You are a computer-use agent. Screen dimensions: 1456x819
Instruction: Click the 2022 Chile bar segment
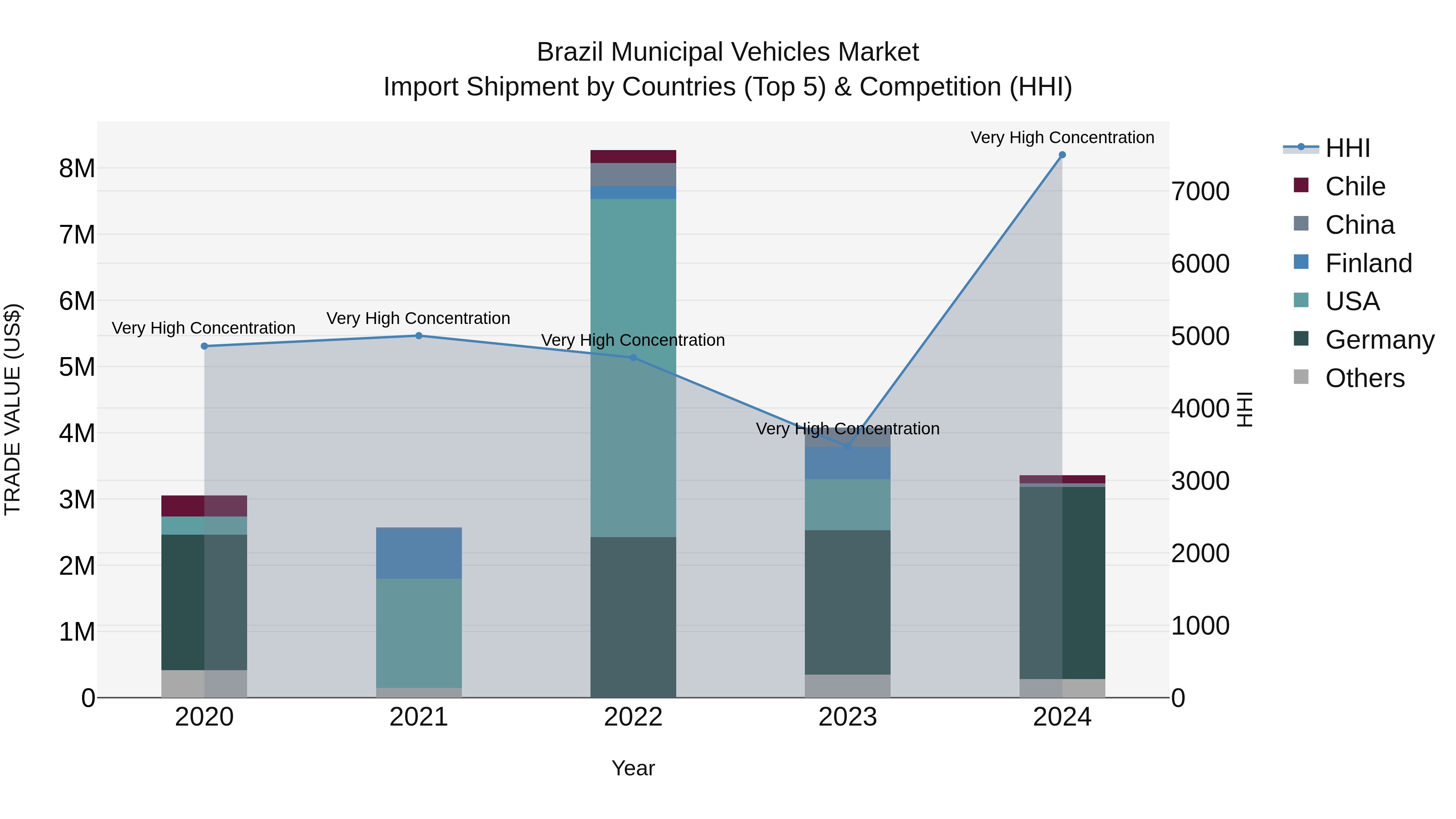633,157
